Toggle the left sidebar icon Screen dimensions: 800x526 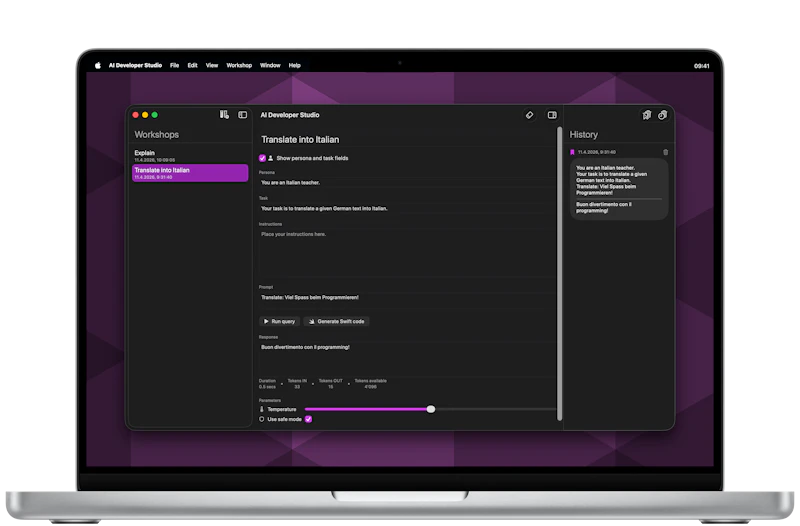click(242, 115)
